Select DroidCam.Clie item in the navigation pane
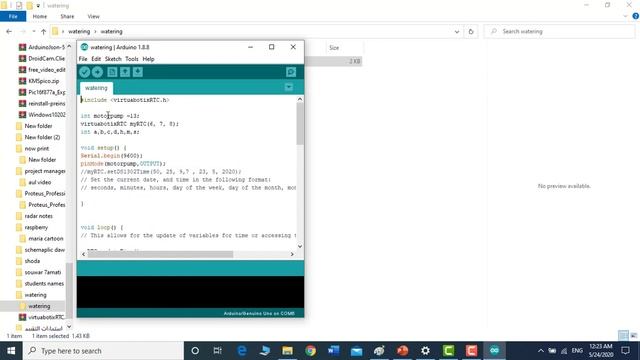640x360 pixels. (42, 59)
